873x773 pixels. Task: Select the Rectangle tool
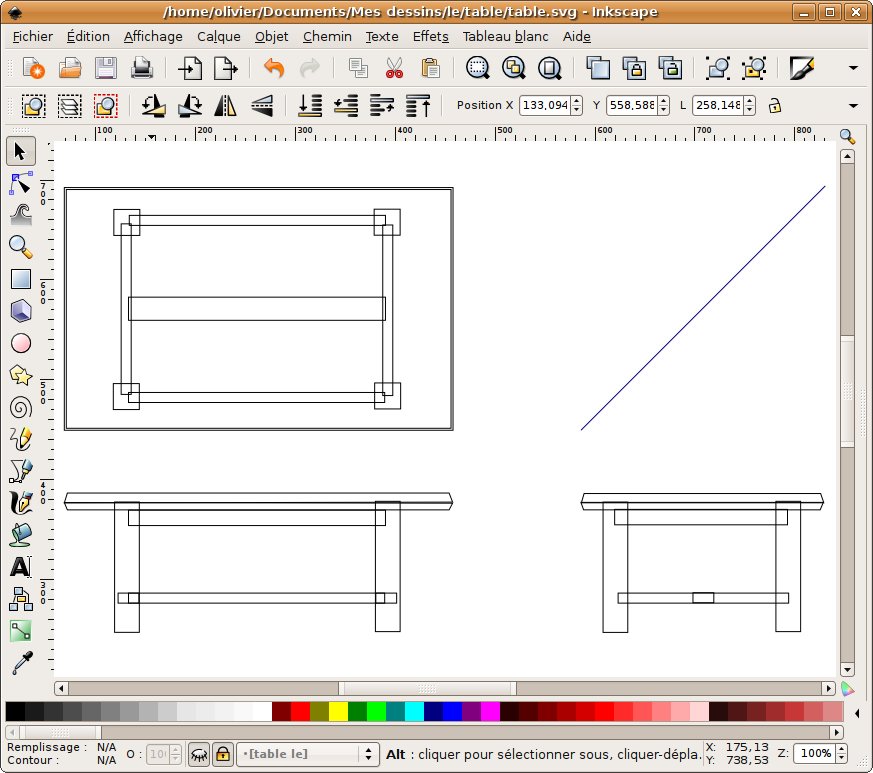point(21,279)
